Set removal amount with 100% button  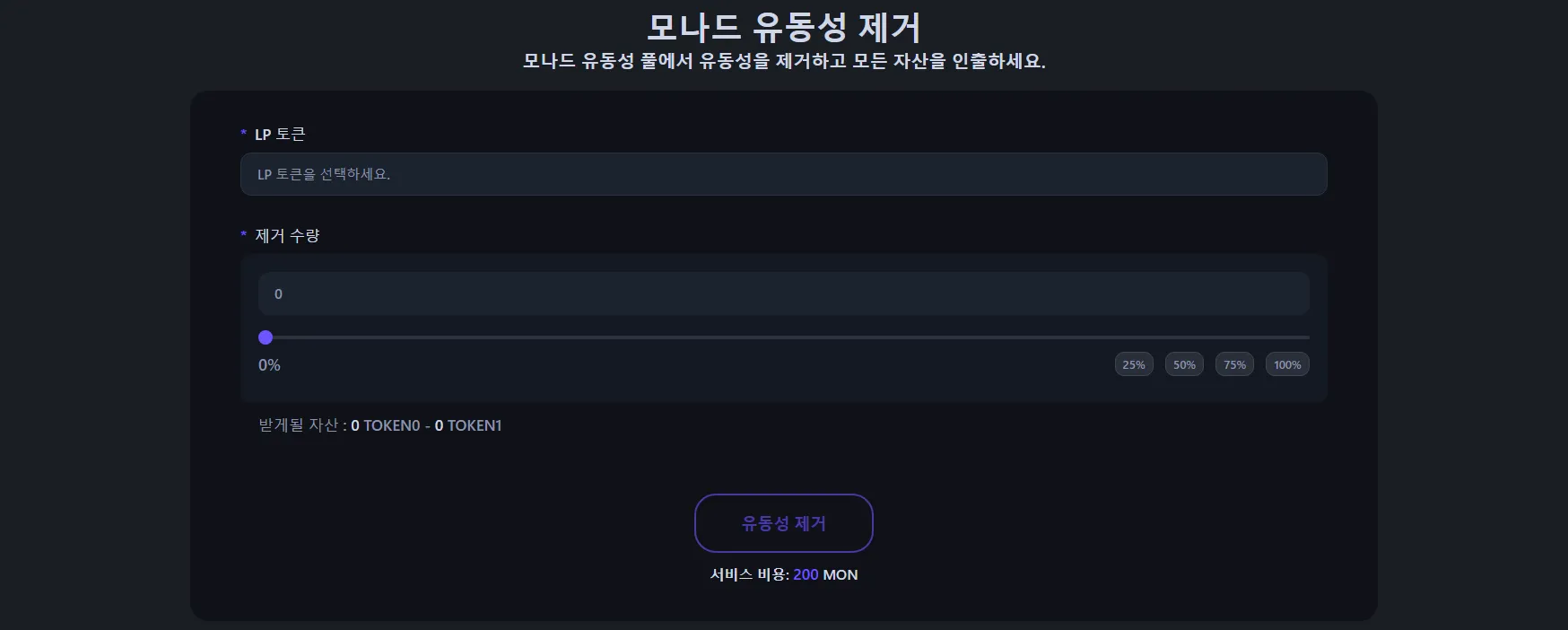(1287, 364)
